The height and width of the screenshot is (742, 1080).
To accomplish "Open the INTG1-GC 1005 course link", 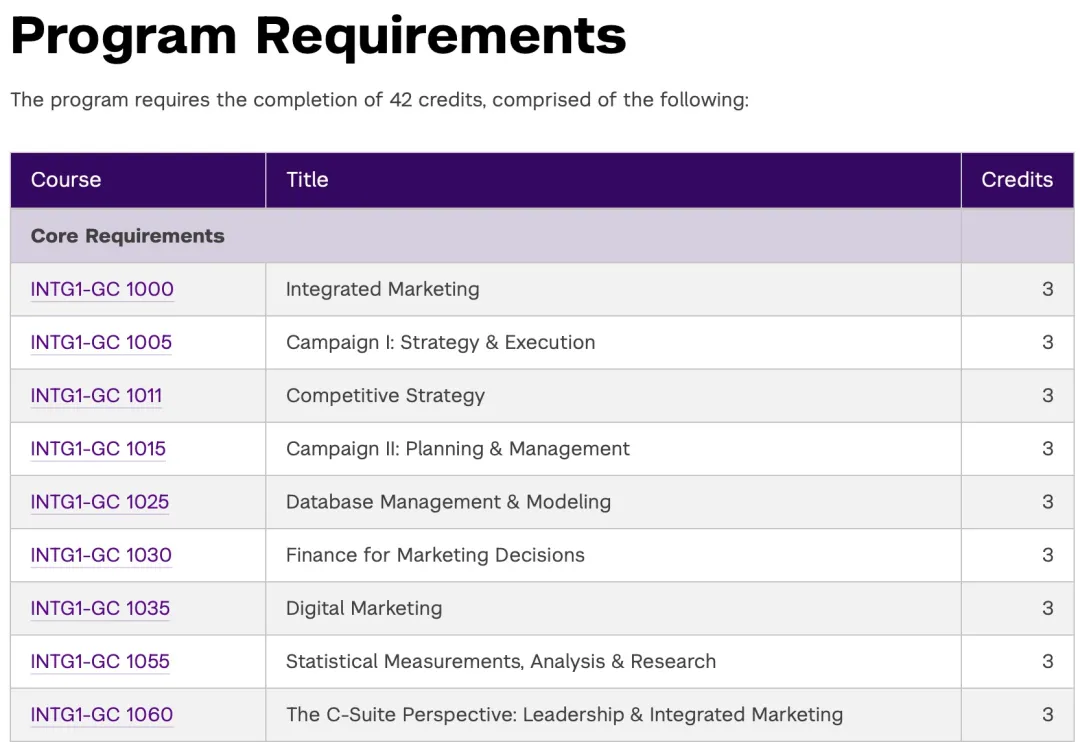I will [101, 342].
